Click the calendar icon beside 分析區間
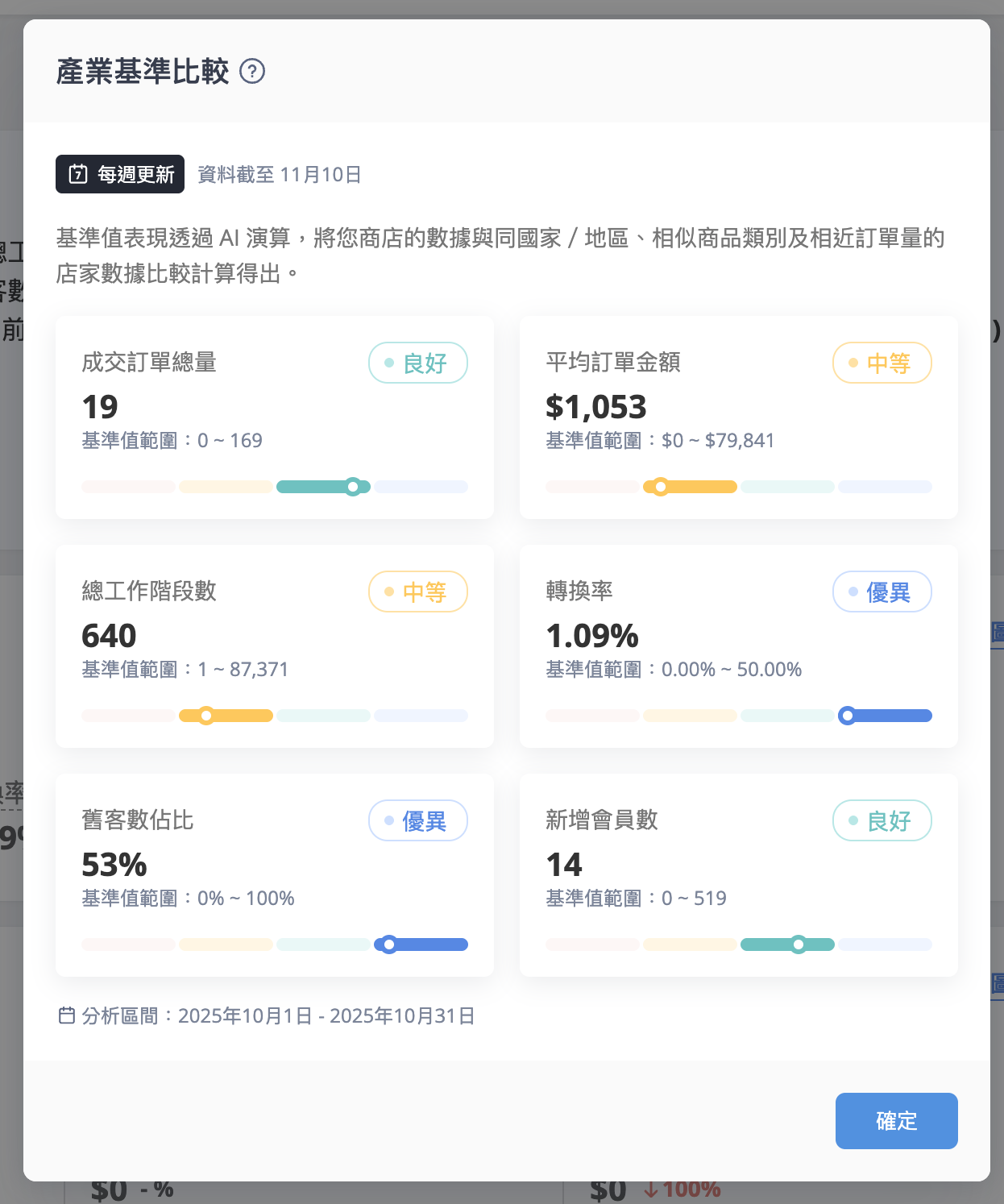 pos(67,1015)
